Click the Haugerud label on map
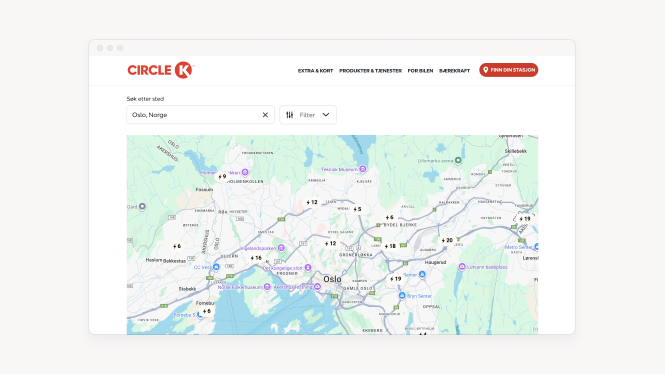This screenshot has height=374, width=665. pyautogui.click(x=435, y=262)
